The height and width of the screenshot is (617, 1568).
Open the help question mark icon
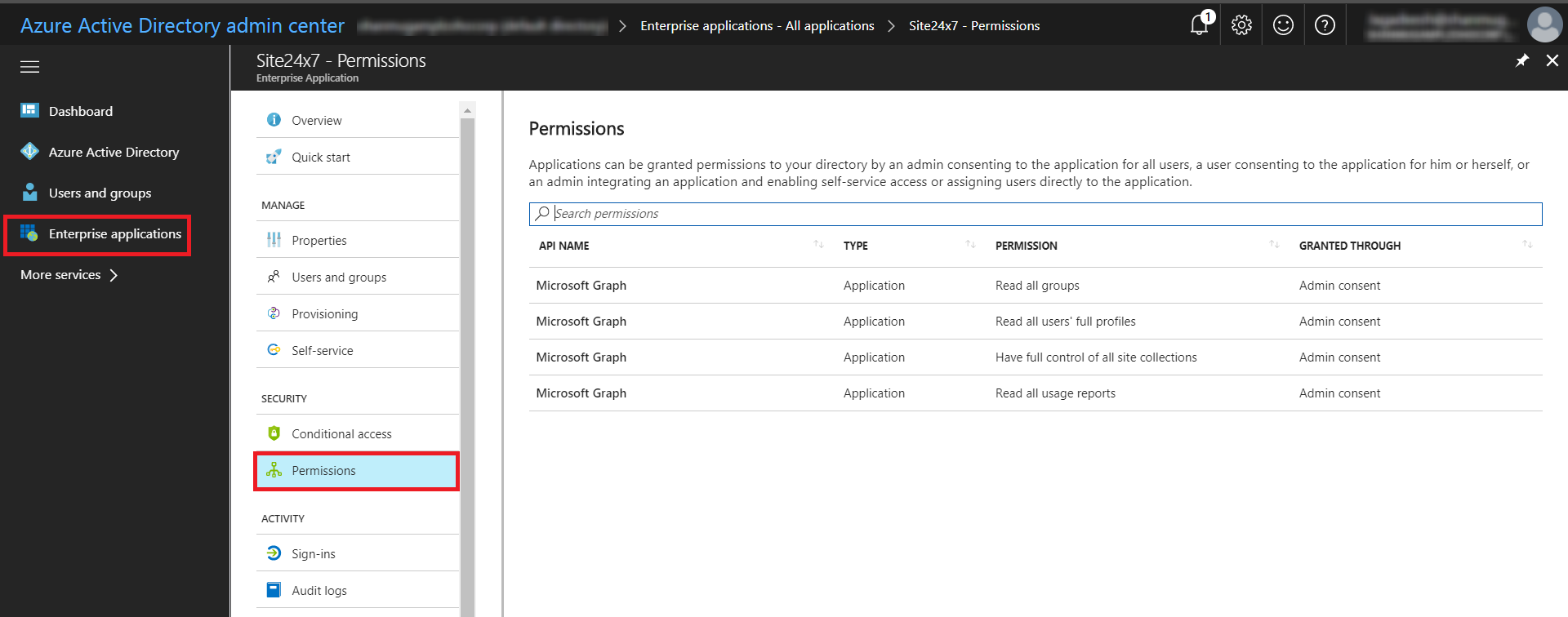[1325, 25]
